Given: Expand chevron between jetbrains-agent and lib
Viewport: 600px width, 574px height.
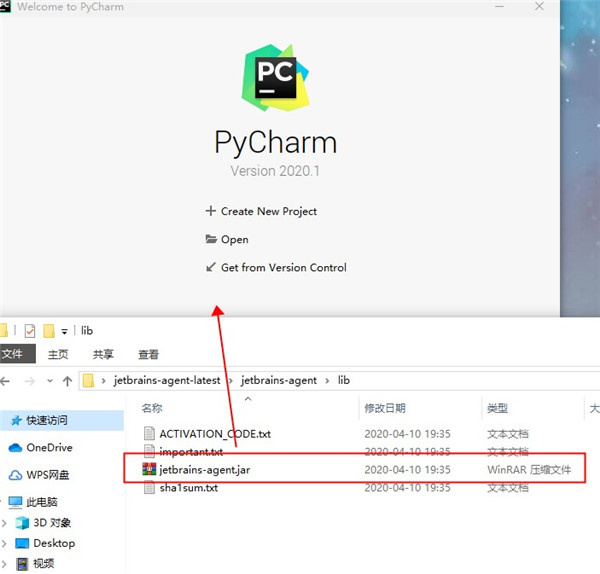Looking at the screenshot, I should click(x=327, y=381).
